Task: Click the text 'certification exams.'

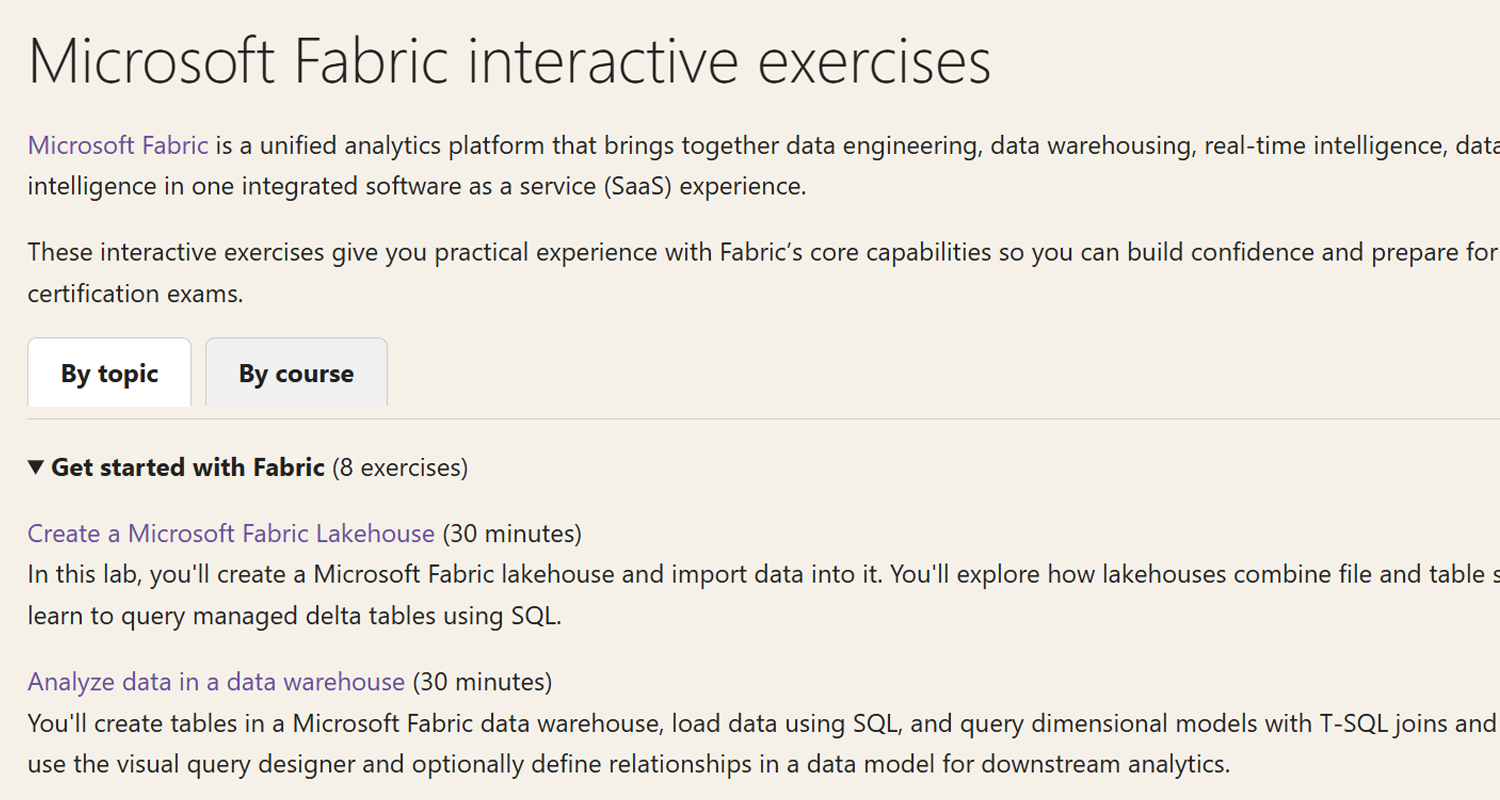Action: click(x=136, y=294)
